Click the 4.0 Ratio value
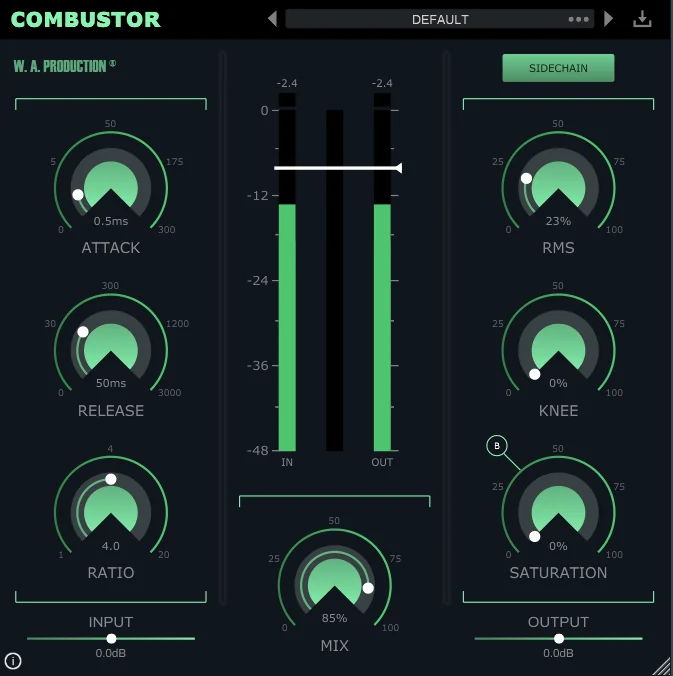The image size is (673, 676). point(111,546)
